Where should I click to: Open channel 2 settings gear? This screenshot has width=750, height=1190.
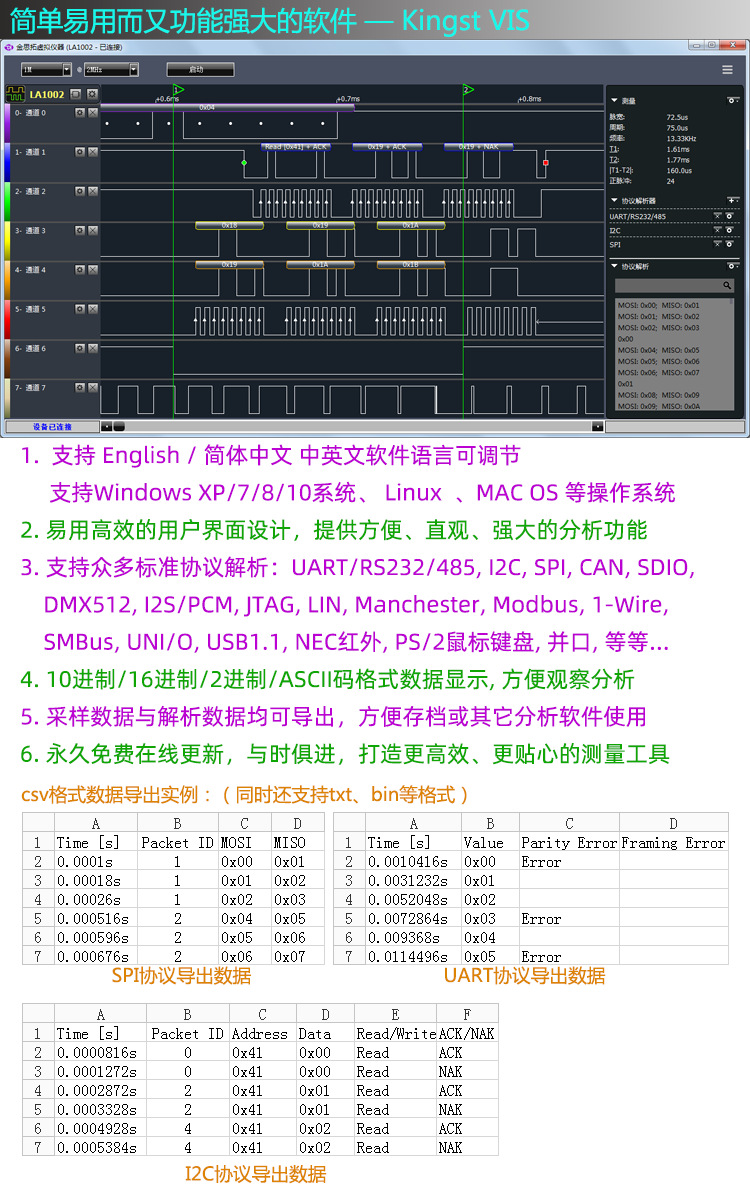80,191
